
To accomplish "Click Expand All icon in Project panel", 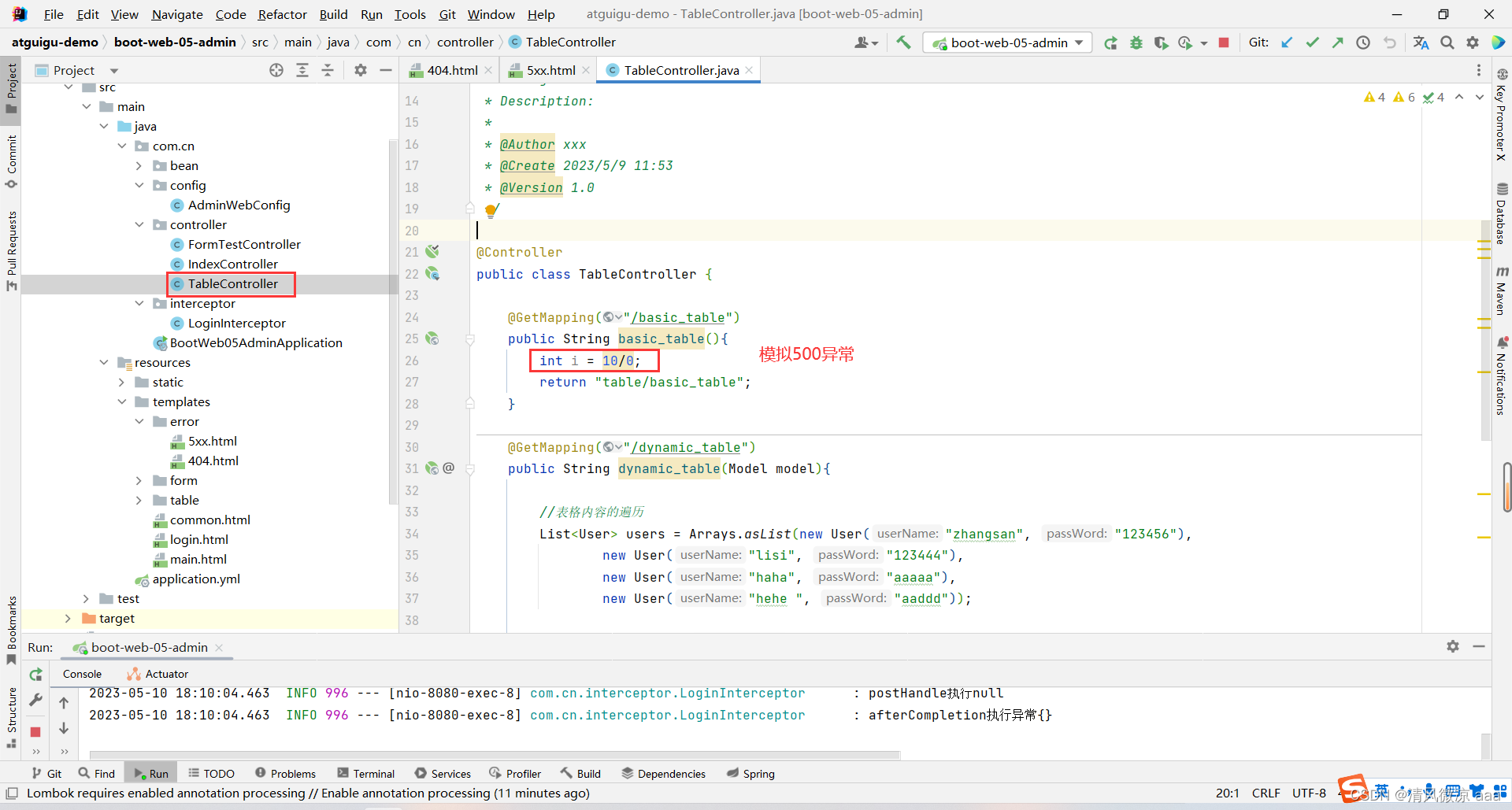I will point(302,70).
